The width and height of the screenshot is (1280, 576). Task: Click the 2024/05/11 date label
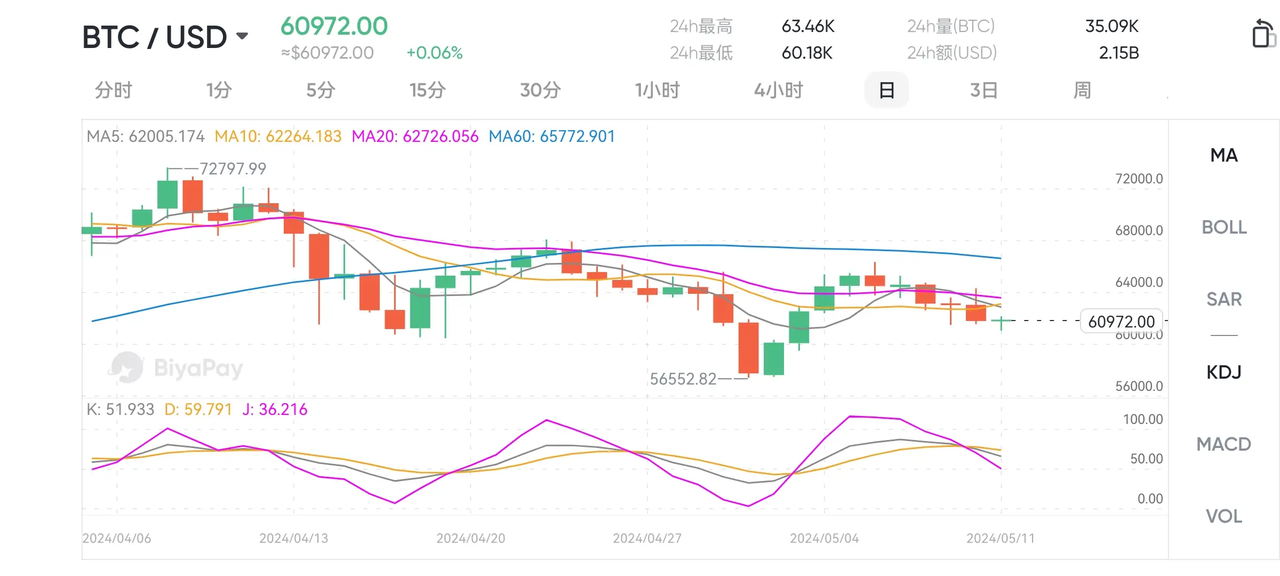[1001, 538]
